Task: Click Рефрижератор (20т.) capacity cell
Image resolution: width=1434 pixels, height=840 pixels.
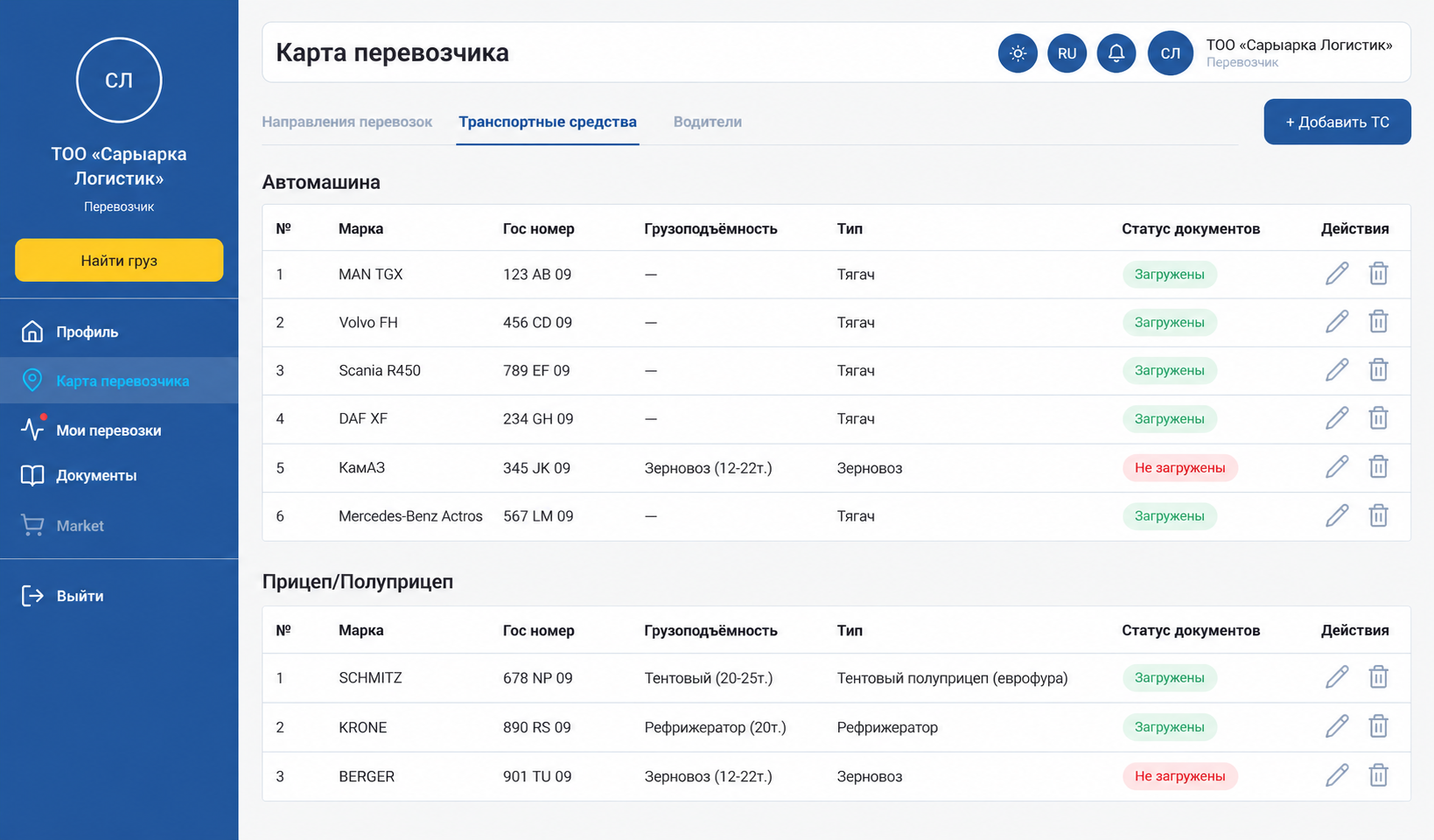Action: (x=716, y=726)
